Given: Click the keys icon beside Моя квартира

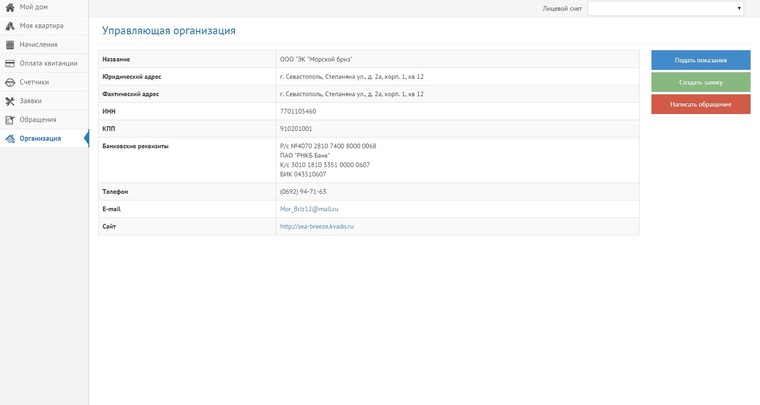Looking at the screenshot, I should pos(10,26).
